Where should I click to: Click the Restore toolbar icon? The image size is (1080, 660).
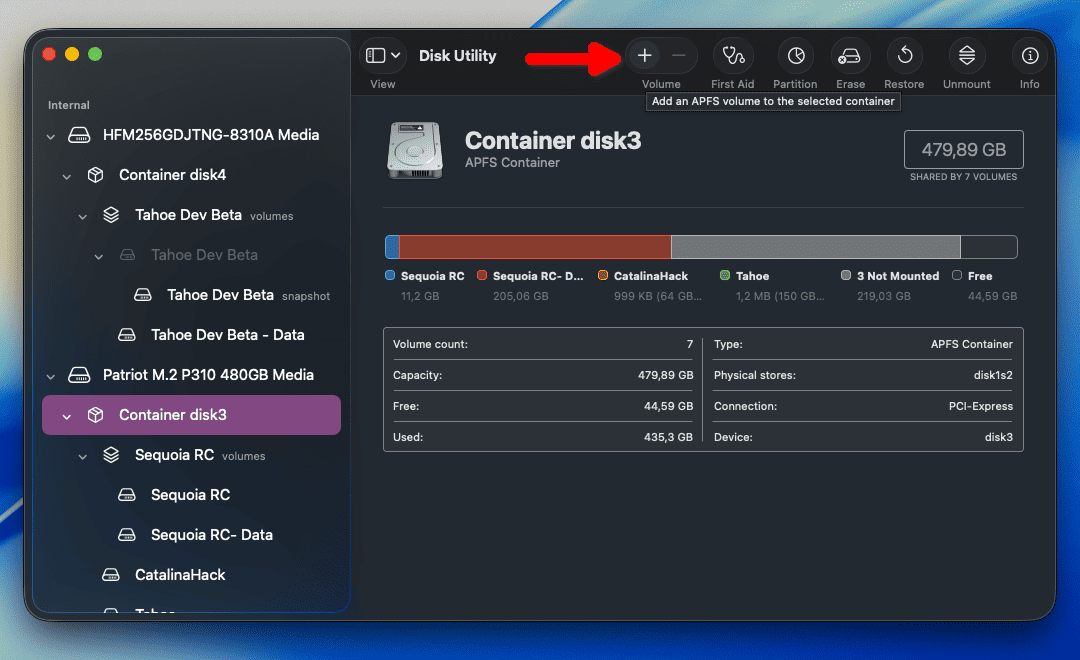click(x=904, y=56)
